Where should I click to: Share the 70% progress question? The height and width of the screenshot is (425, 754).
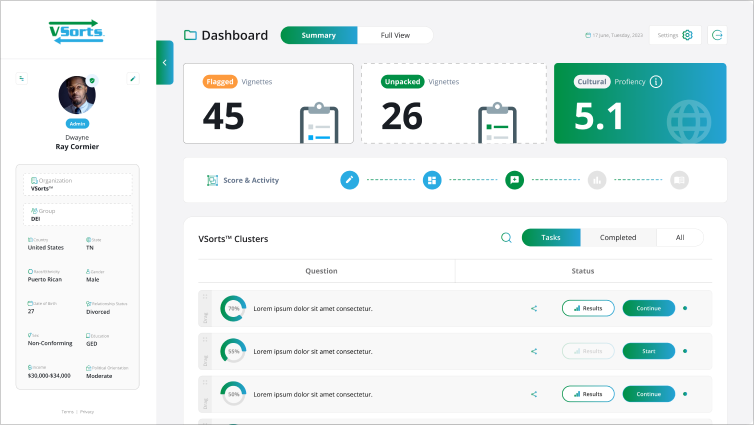[534, 308]
